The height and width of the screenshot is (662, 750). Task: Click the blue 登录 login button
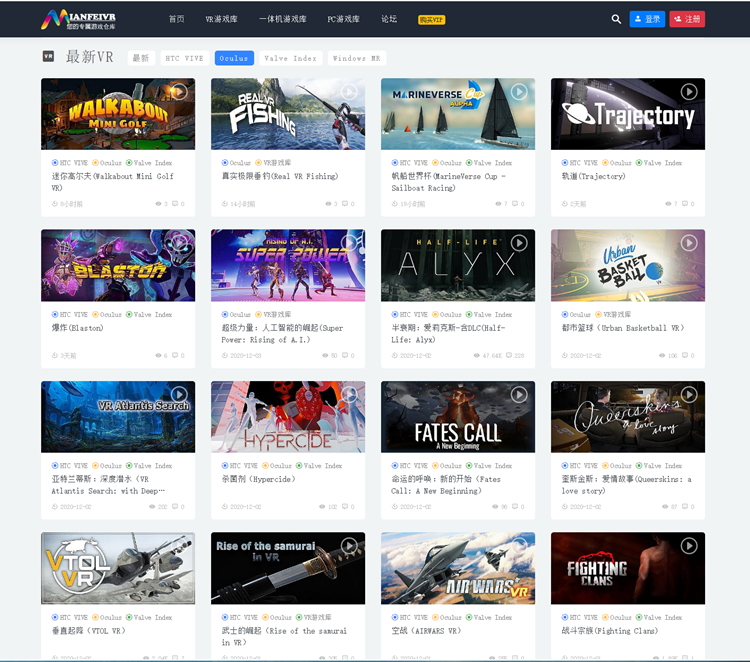tap(647, 19)
